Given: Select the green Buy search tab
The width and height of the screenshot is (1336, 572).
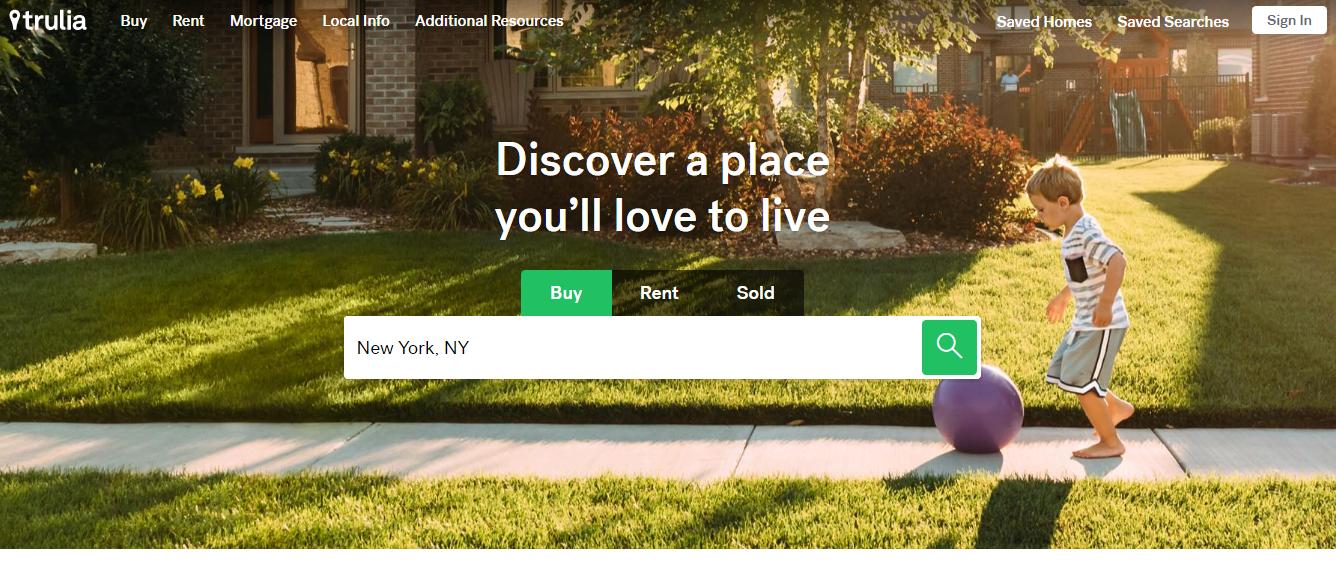Looking at the screenshot, I should [x=566, y=293].
